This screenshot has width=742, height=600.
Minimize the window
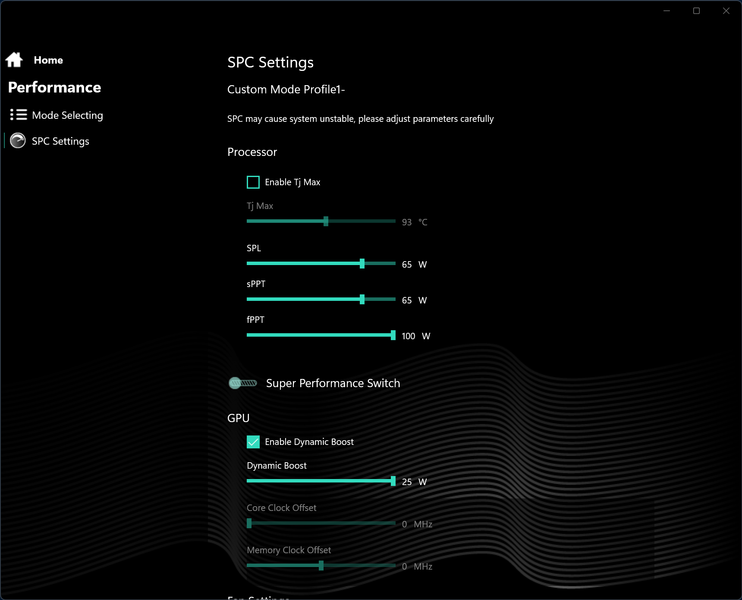pos(667,10)
